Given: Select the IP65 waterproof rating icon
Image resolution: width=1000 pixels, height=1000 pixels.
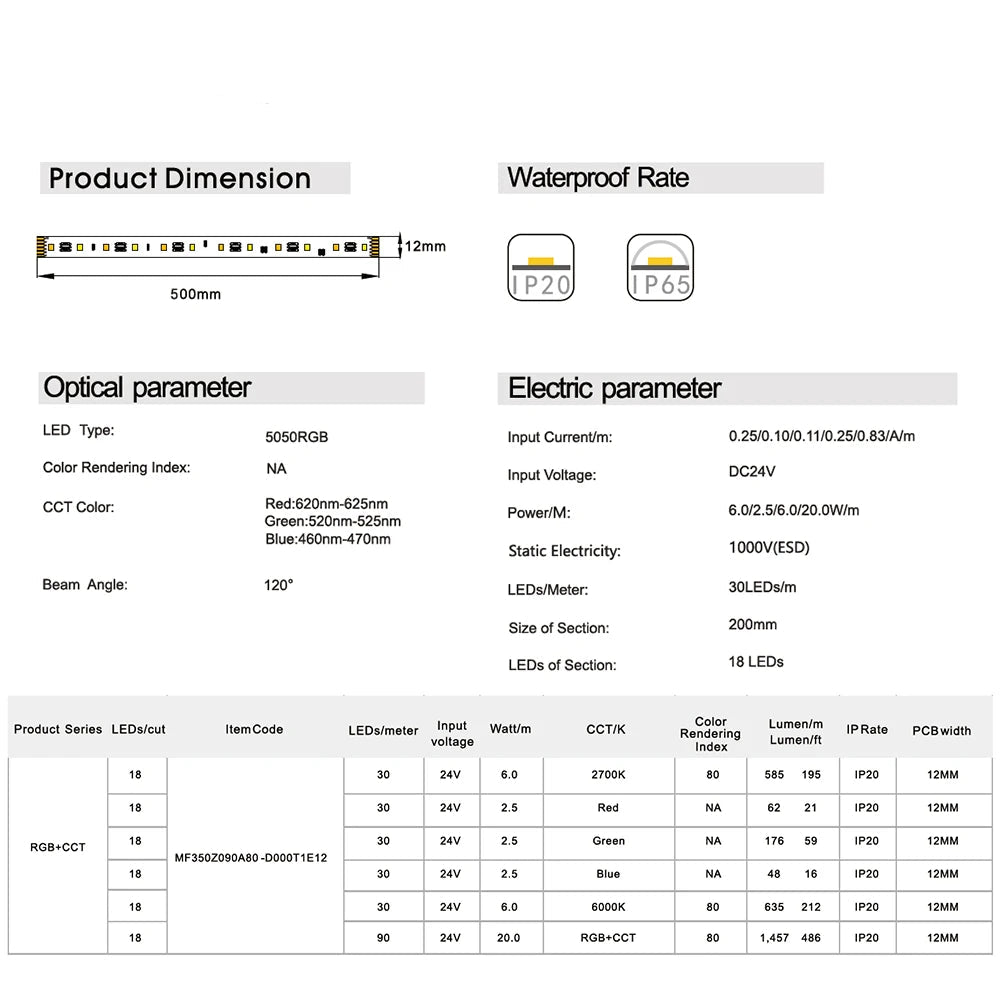Looking at the screenshot, I should (x=660, y=266).
